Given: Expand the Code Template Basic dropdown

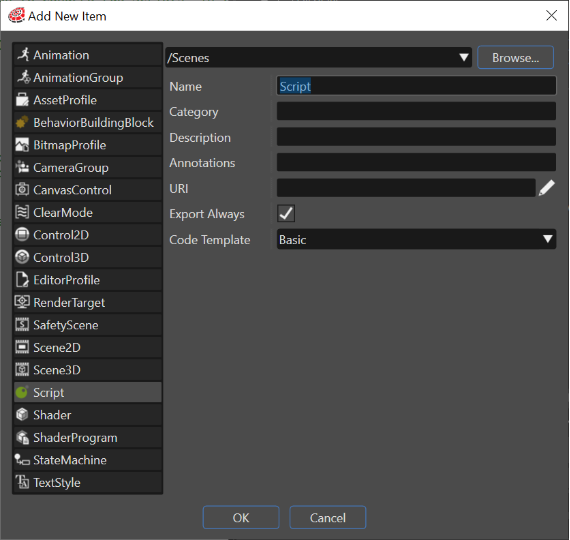Looking at the screenshot, I should pos(416,239).
